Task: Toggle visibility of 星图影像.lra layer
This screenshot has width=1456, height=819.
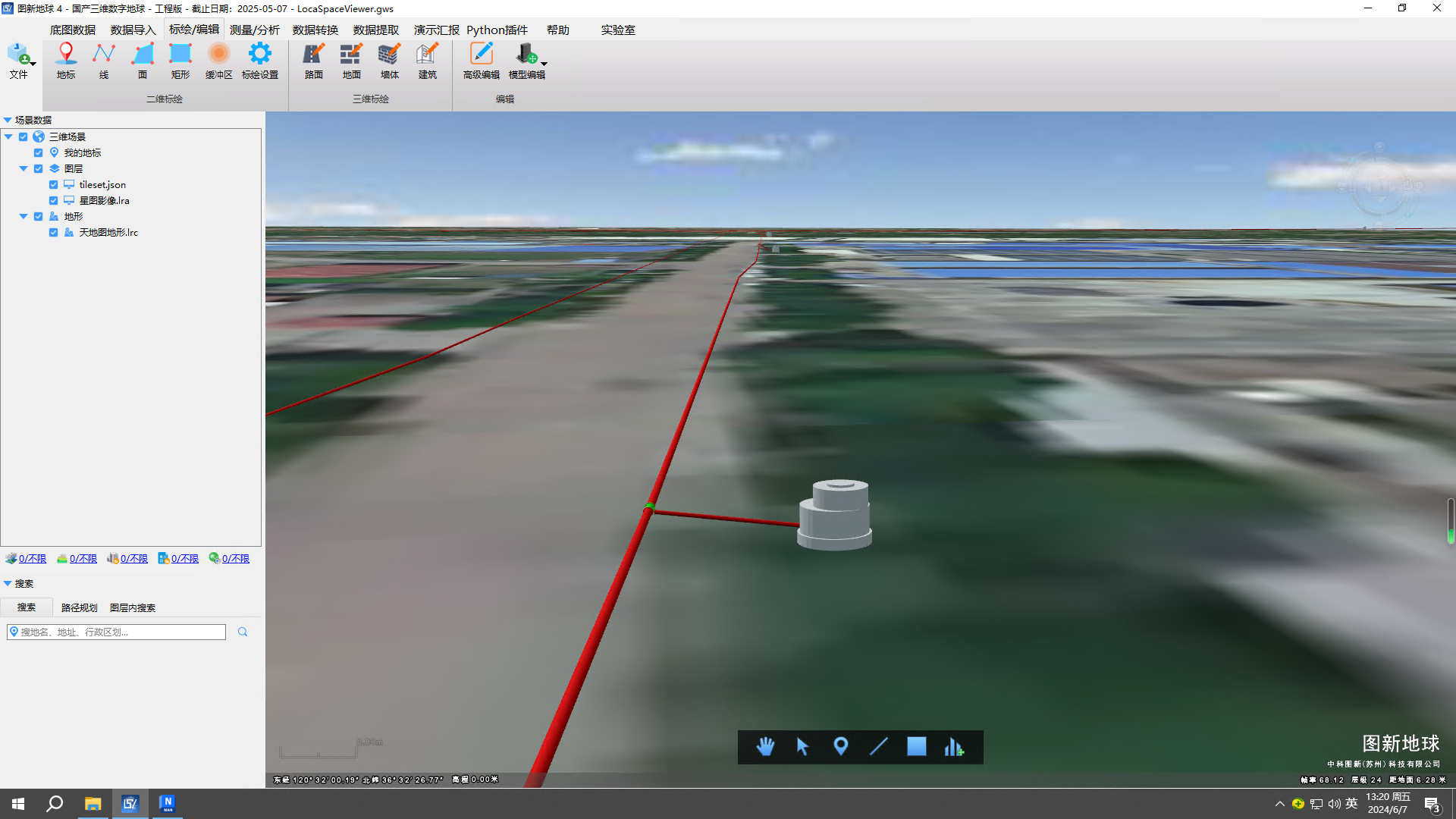Action: click(53, 200)
